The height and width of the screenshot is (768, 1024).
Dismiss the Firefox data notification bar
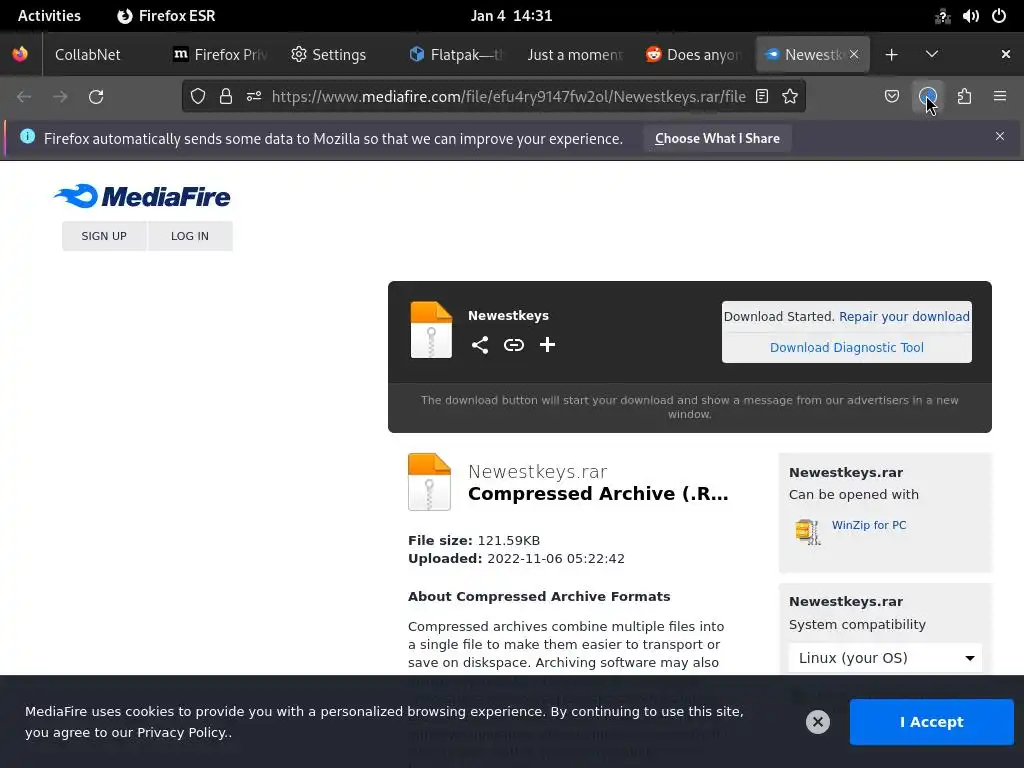1000,136
